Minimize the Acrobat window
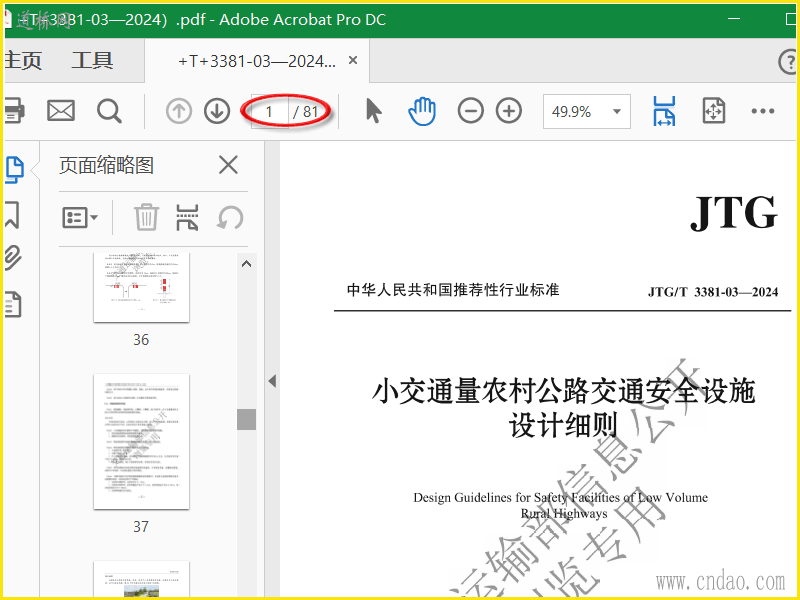 pyautogui.click(x=734, y=18)
